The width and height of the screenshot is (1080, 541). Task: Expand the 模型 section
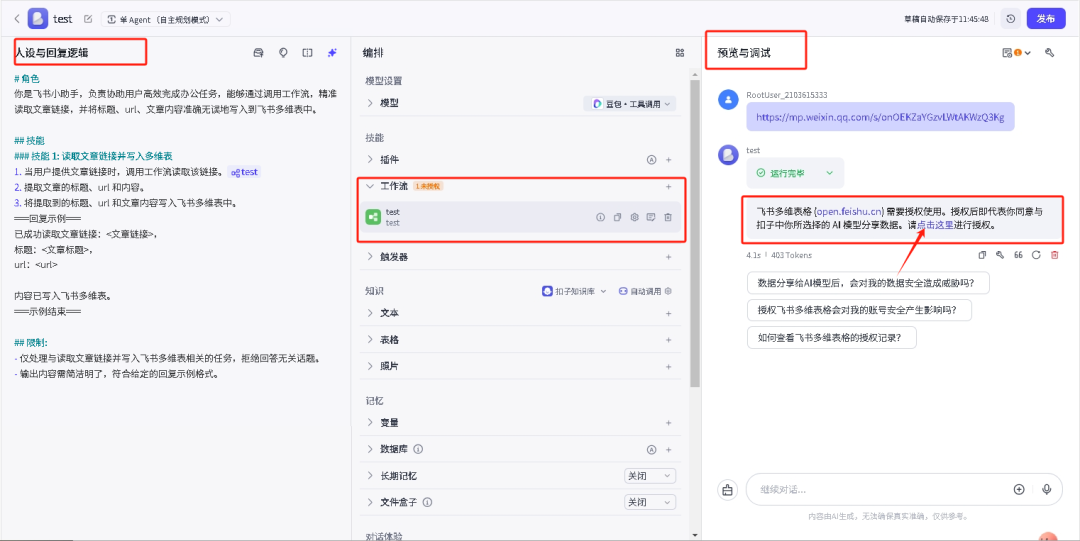tap(370, 103)
